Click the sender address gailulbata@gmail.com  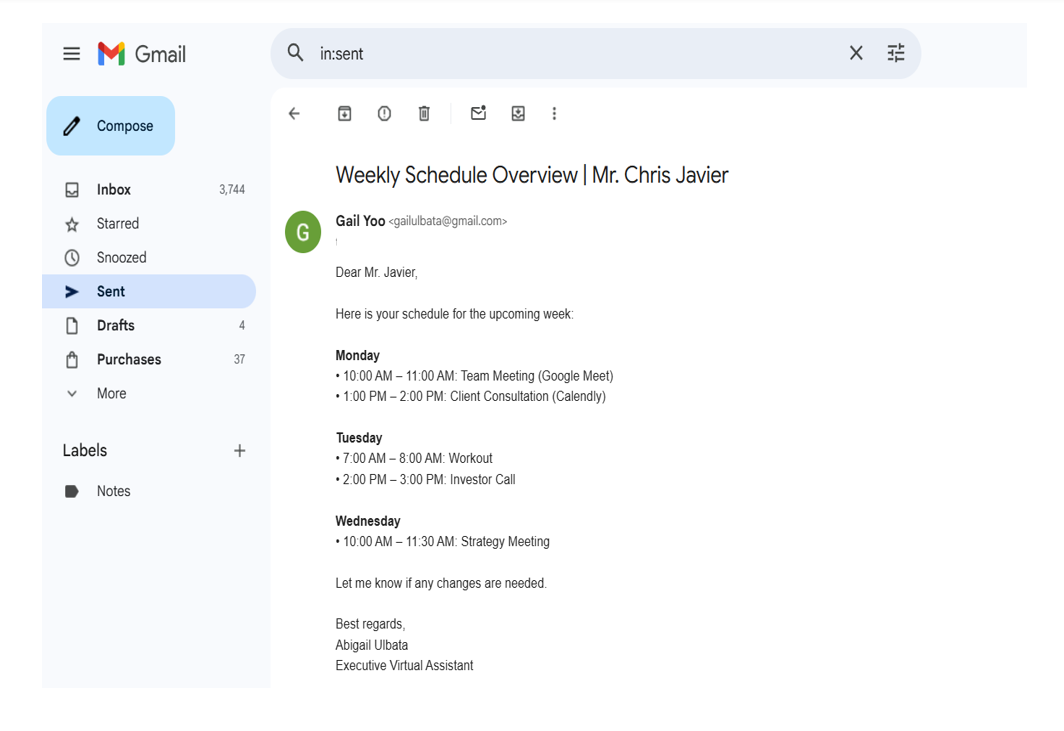(x=448, y=221)
